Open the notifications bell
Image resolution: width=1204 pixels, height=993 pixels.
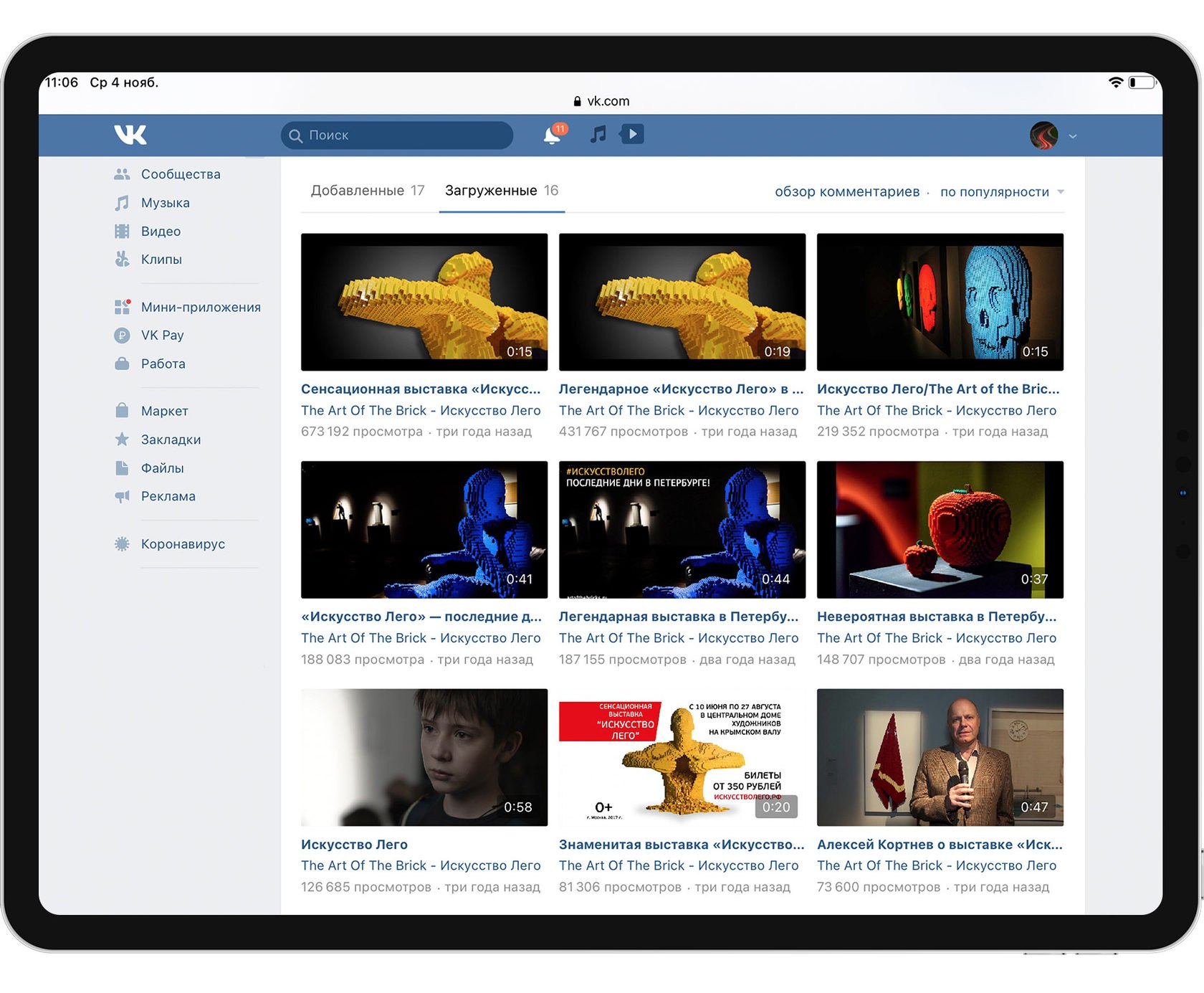click(553, 134)
